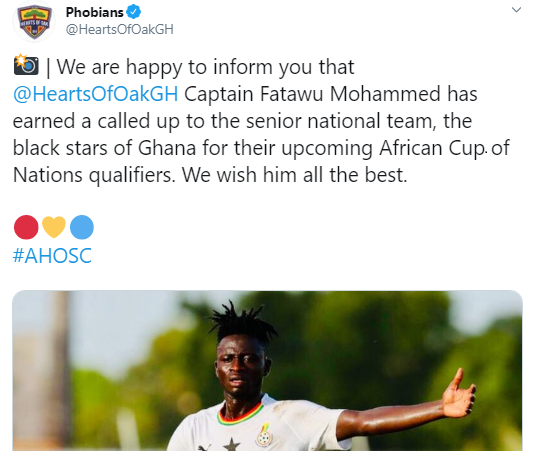Viewport: 537px width, 451px height.
Task: Click the black star on the shirt
Action: pyautogui.click(x=232, y=445)
